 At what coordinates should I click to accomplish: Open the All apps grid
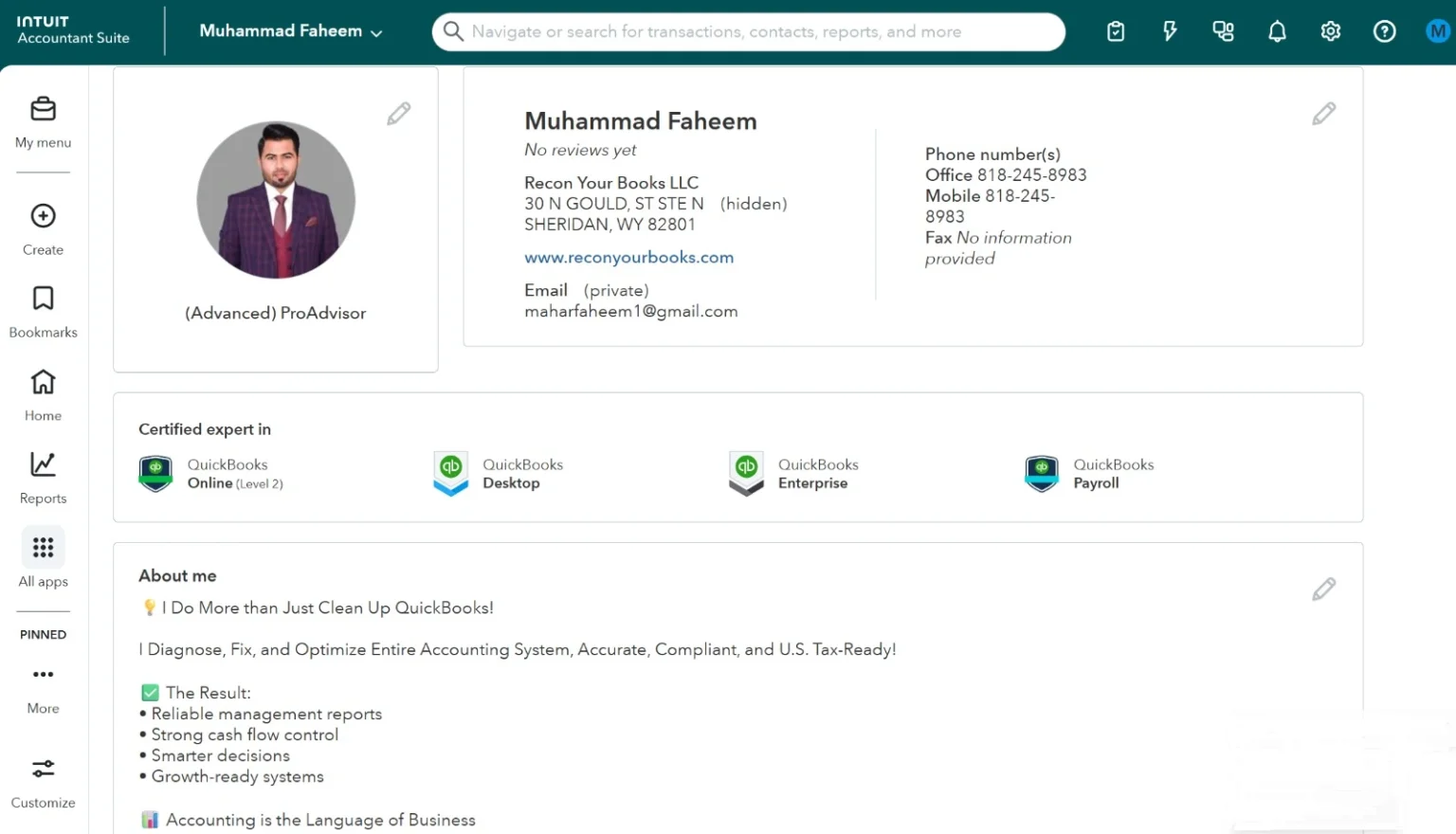[x=43, y=548]
